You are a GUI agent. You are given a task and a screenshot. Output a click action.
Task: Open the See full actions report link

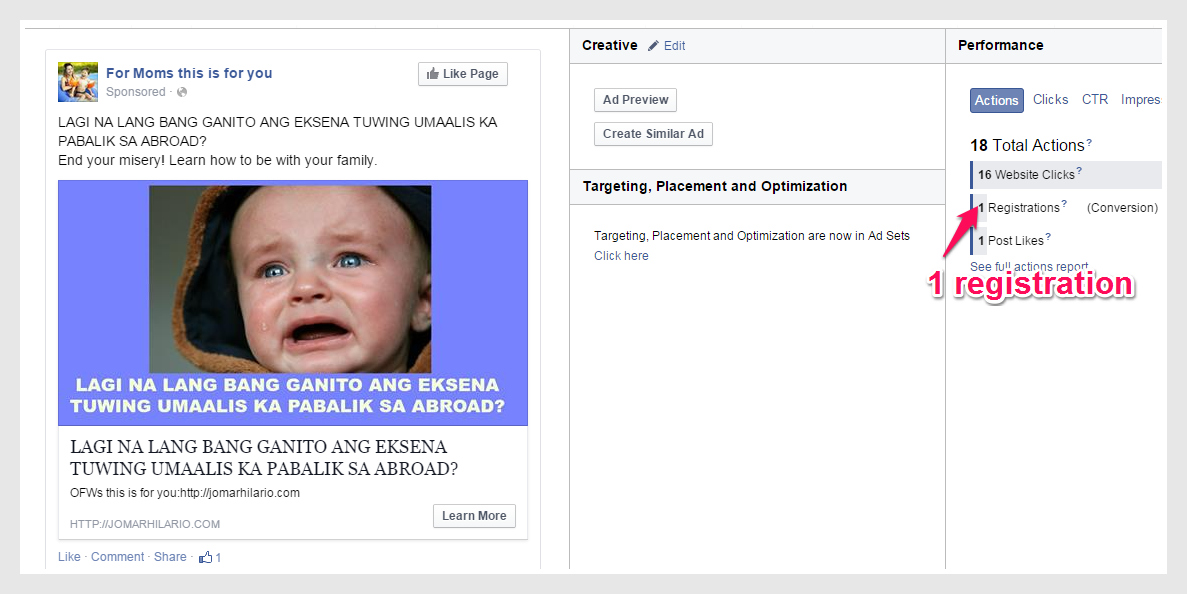pyautogui.click(x=1029, y=267)
